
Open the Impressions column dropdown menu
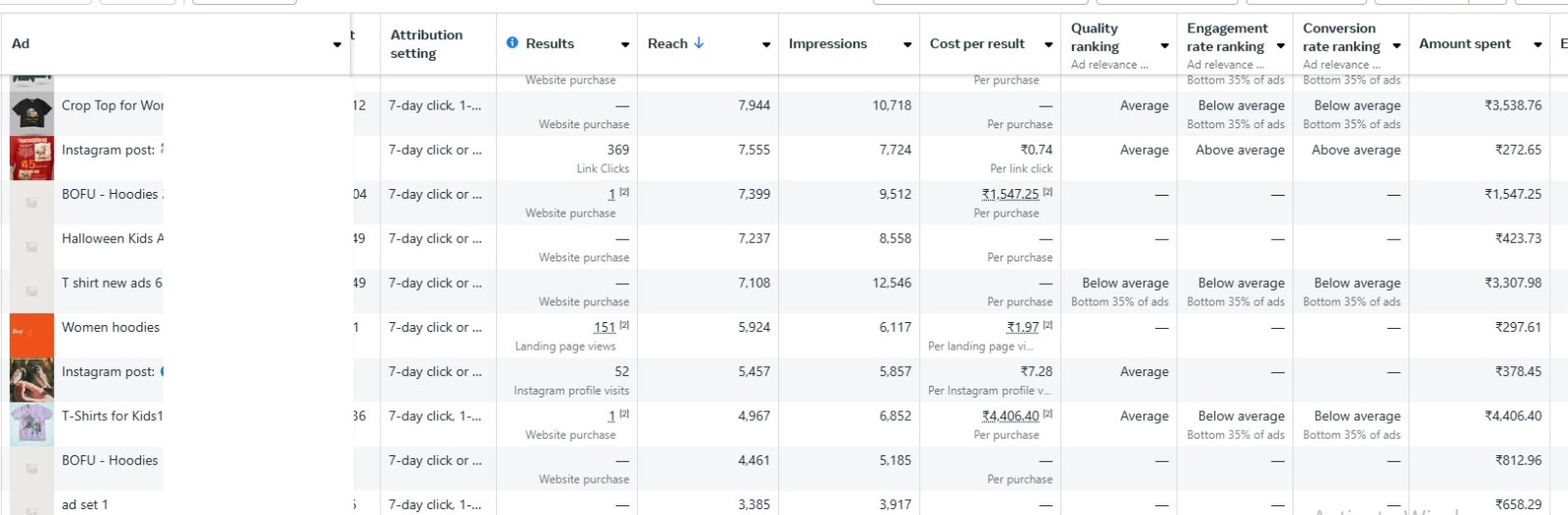[907, 44]
